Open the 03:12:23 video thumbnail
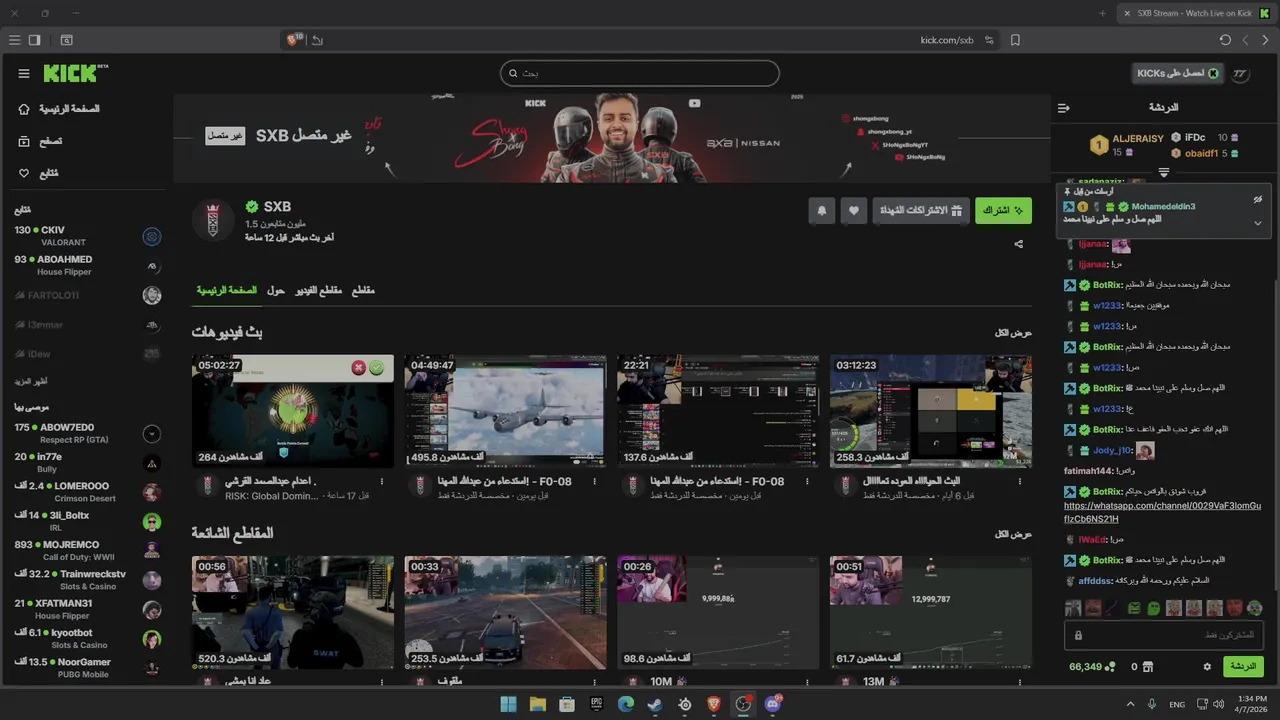Image resolution: width=1280 pixels, height=720 pixels. pyautogui.click(x=931, y=411)
